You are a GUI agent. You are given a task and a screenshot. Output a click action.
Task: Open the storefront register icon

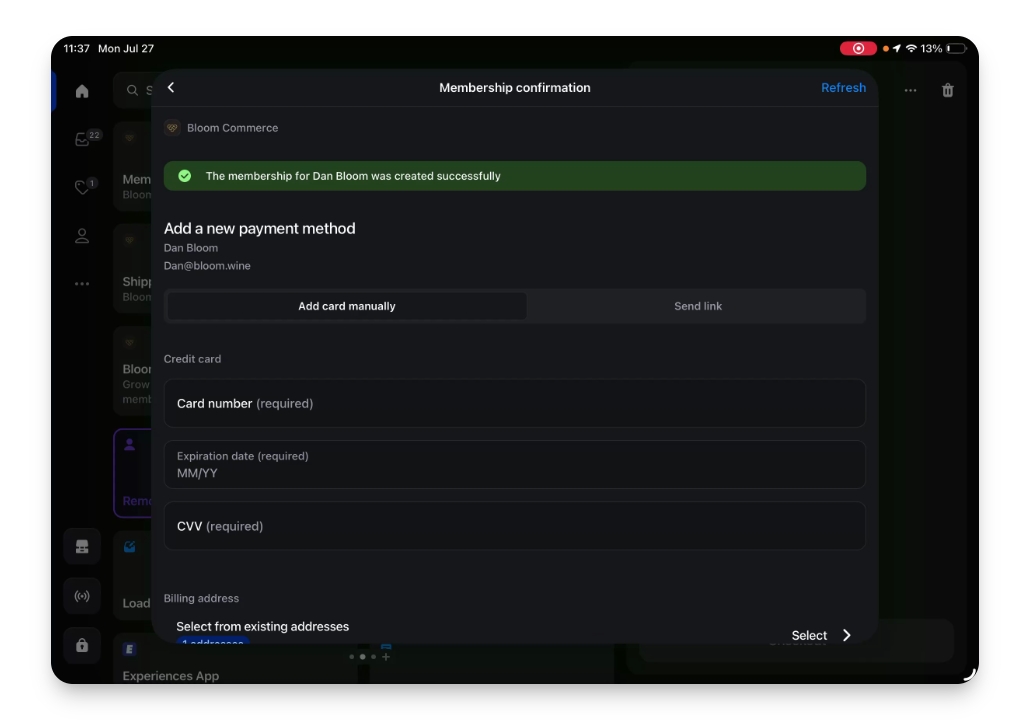(x=82, y=547)
